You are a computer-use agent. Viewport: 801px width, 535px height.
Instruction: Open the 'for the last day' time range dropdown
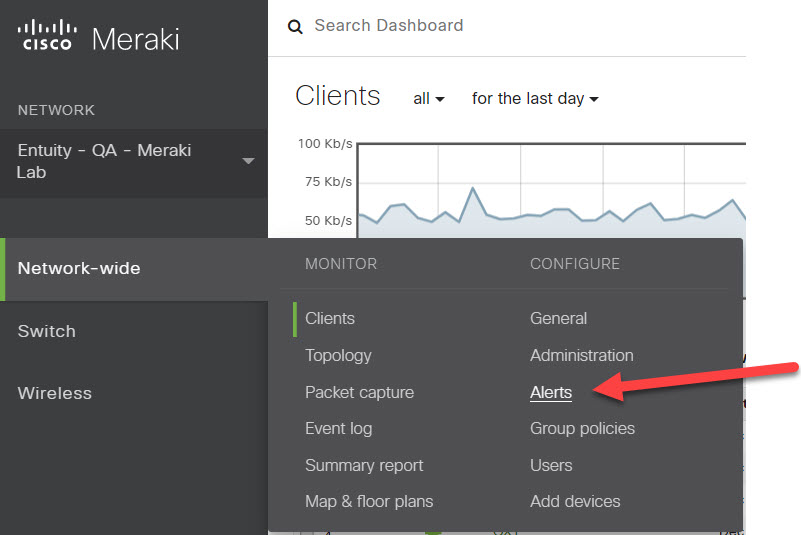[535, 98]
